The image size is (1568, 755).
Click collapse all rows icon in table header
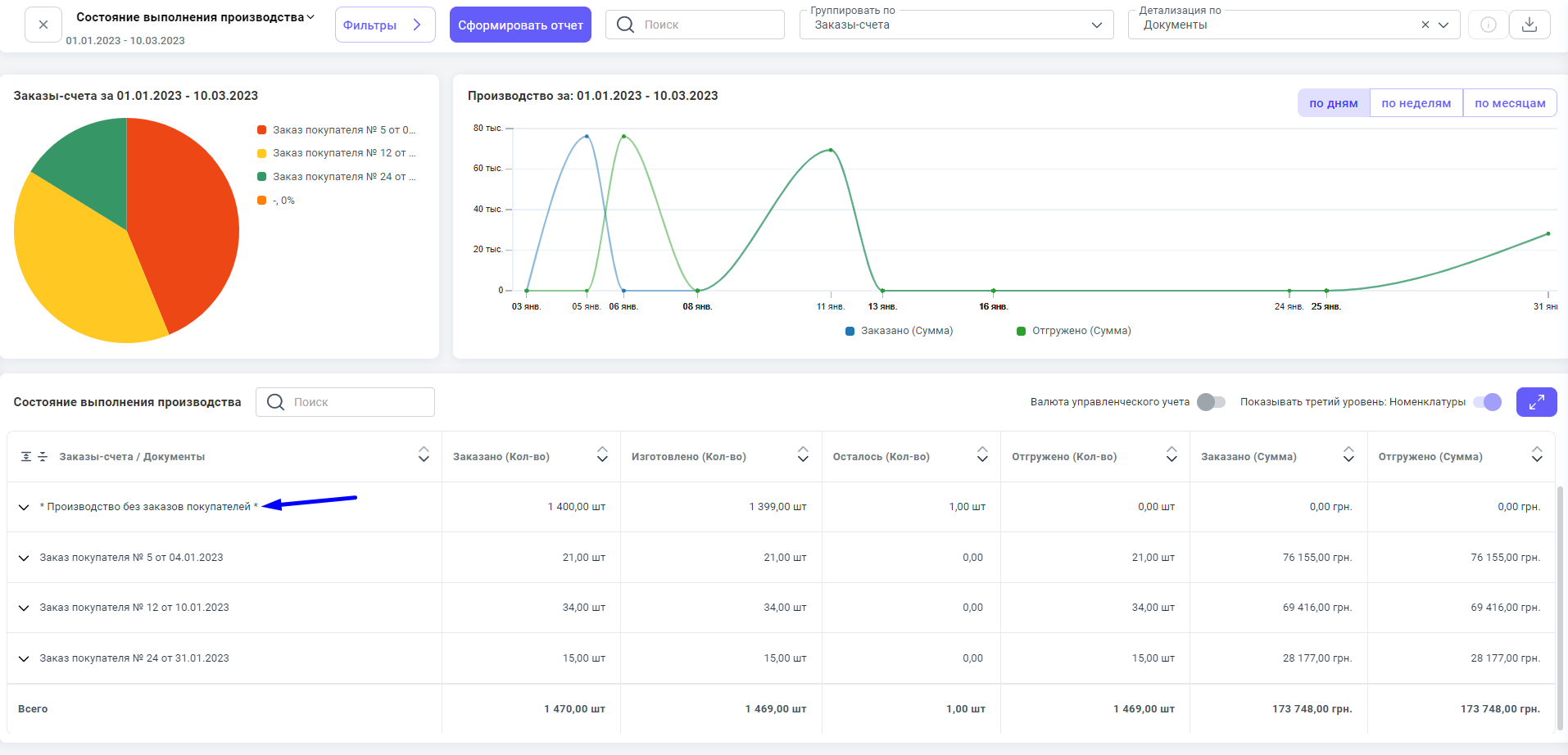tap(43, 457)
